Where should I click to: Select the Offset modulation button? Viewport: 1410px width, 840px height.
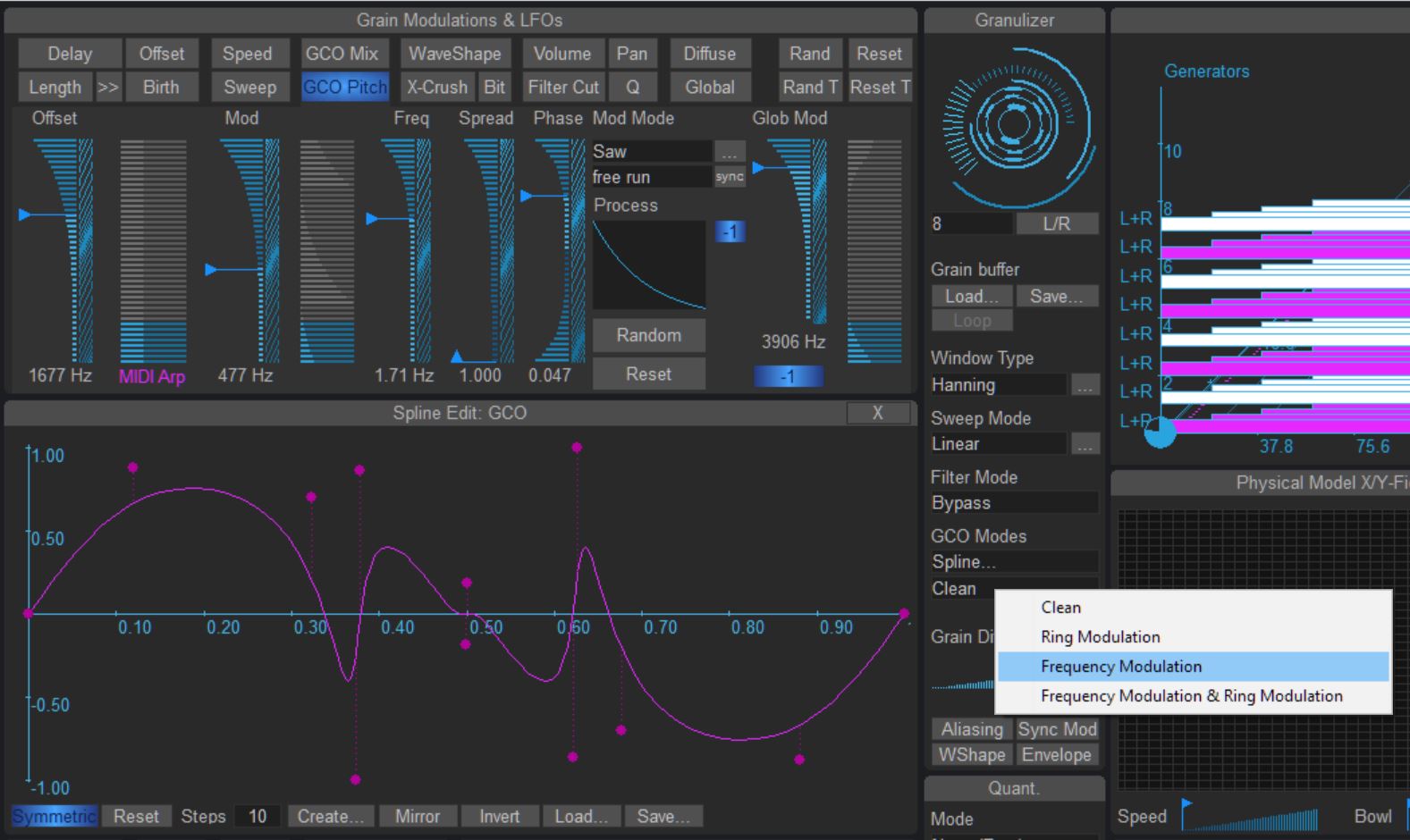coord(161,54)
